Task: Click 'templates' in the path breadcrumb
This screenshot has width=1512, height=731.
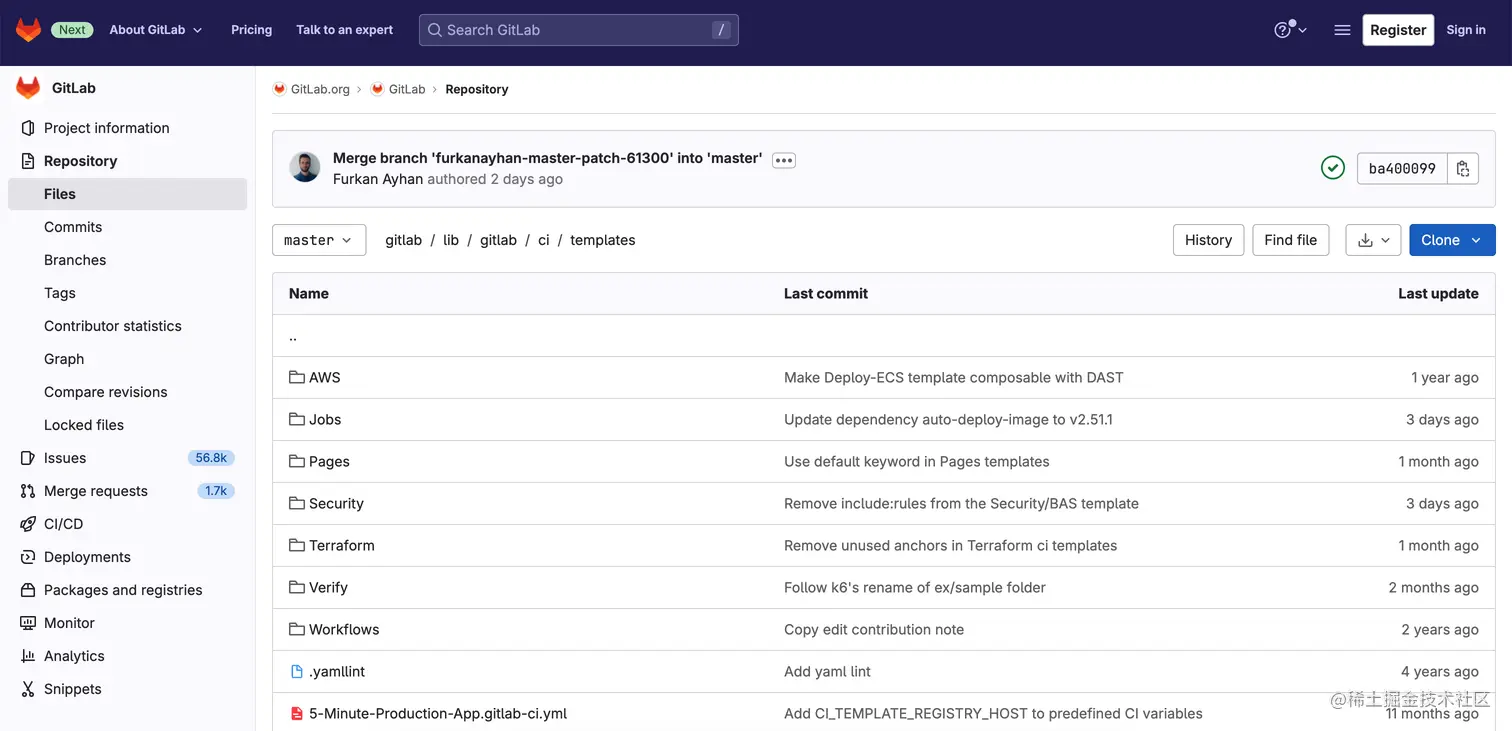Action: coord(603,240)
